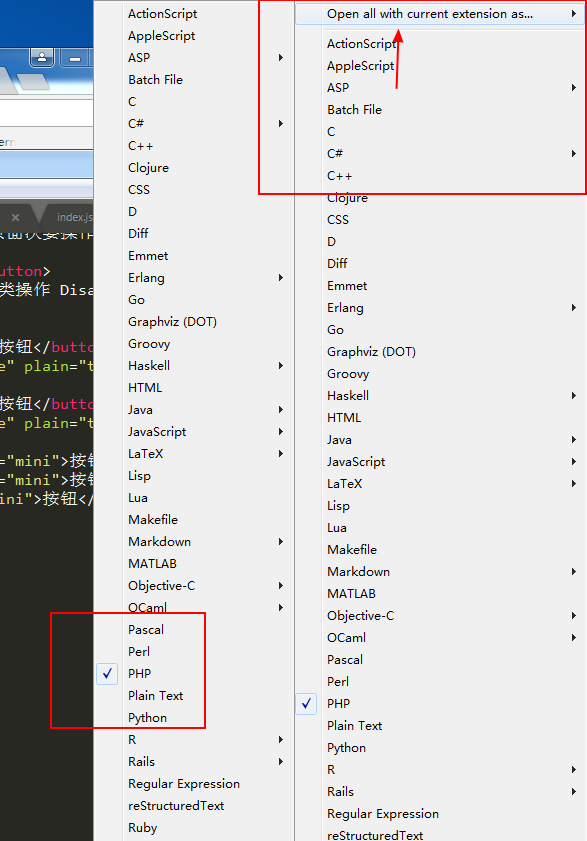
Task: Expand Erlang arrow in the left syntax menu
Action: click(x=281, y=277)
